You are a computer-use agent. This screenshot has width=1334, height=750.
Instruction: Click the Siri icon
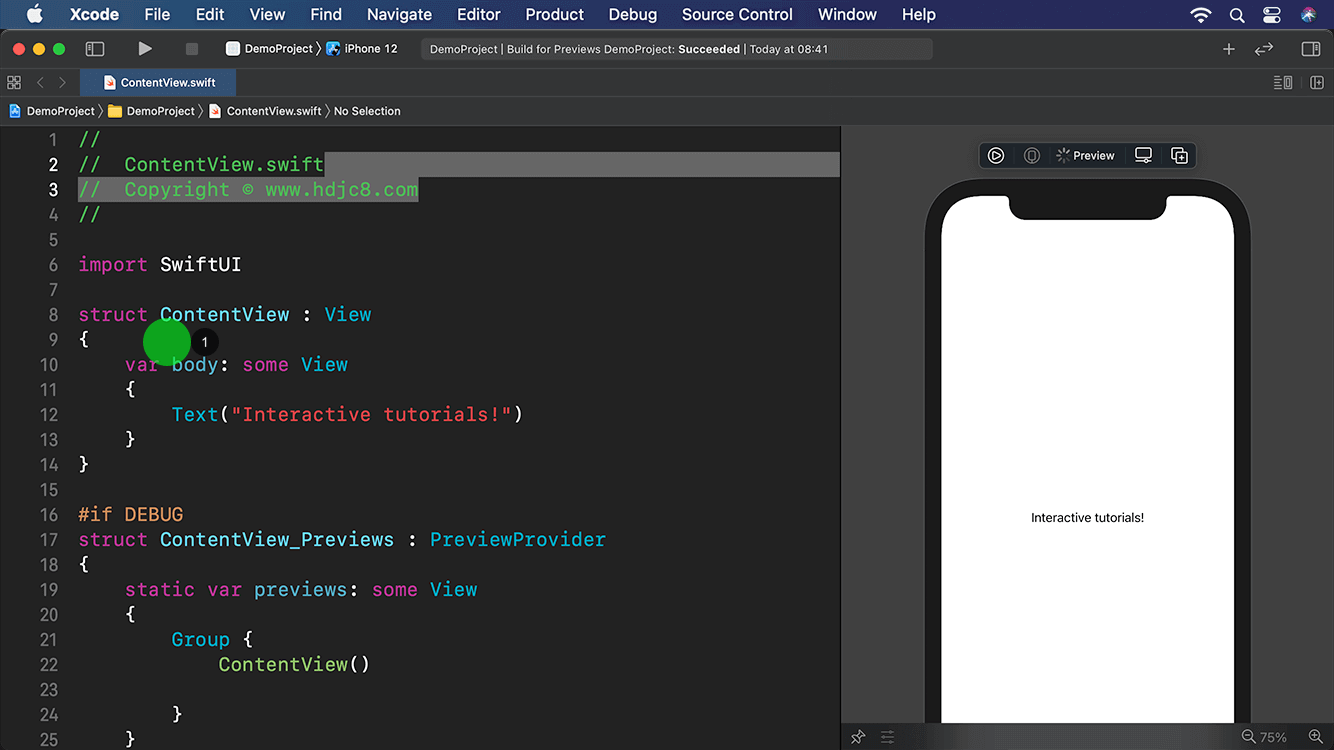tap(1309, 15)
